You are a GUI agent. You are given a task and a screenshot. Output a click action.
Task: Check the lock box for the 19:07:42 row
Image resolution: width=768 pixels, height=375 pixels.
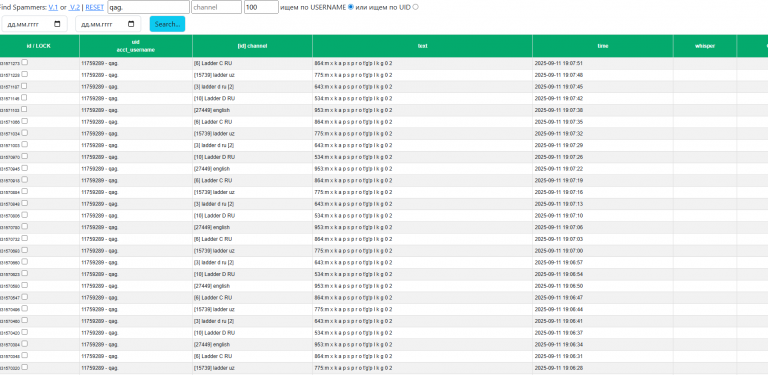(x=24, y=98)
